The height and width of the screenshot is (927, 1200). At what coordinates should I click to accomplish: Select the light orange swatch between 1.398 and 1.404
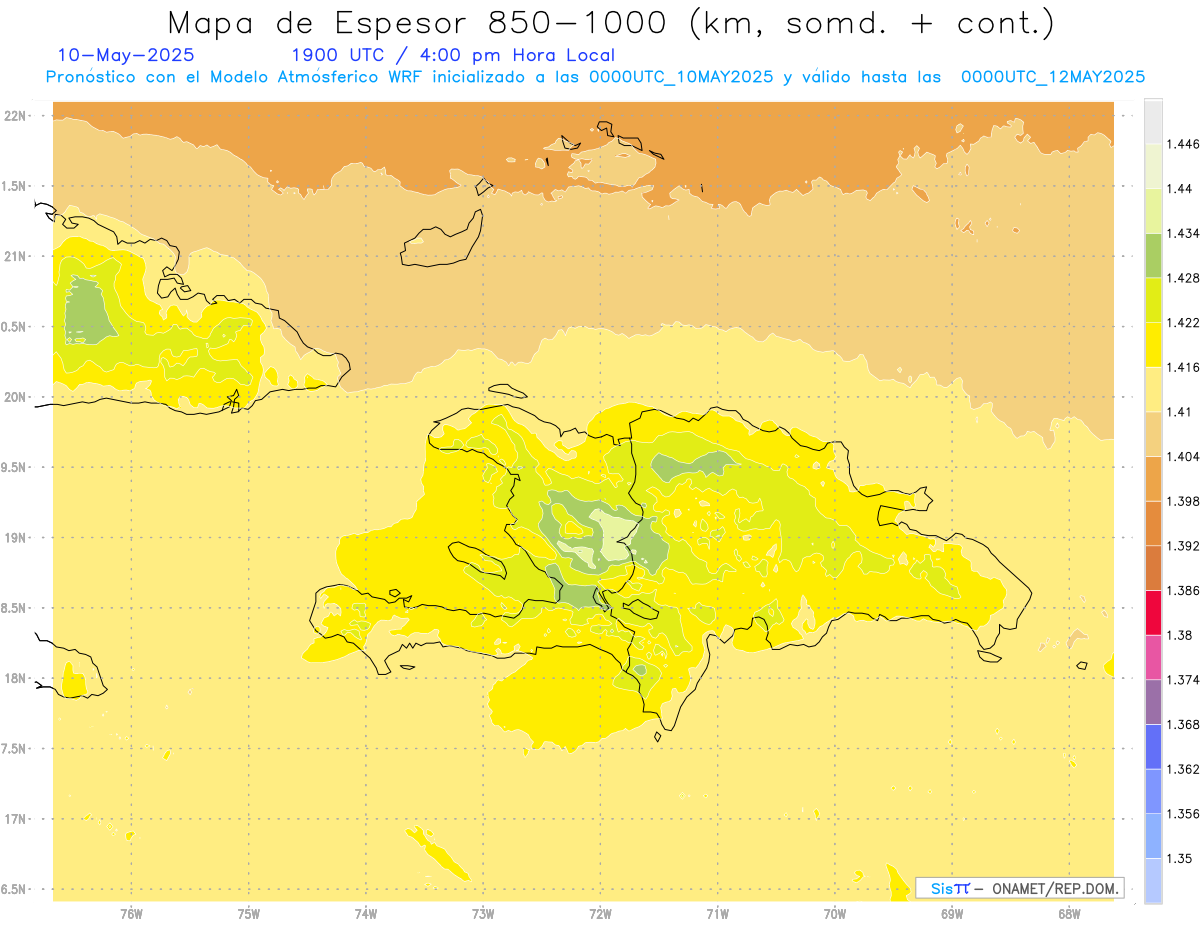[1153, 479]
